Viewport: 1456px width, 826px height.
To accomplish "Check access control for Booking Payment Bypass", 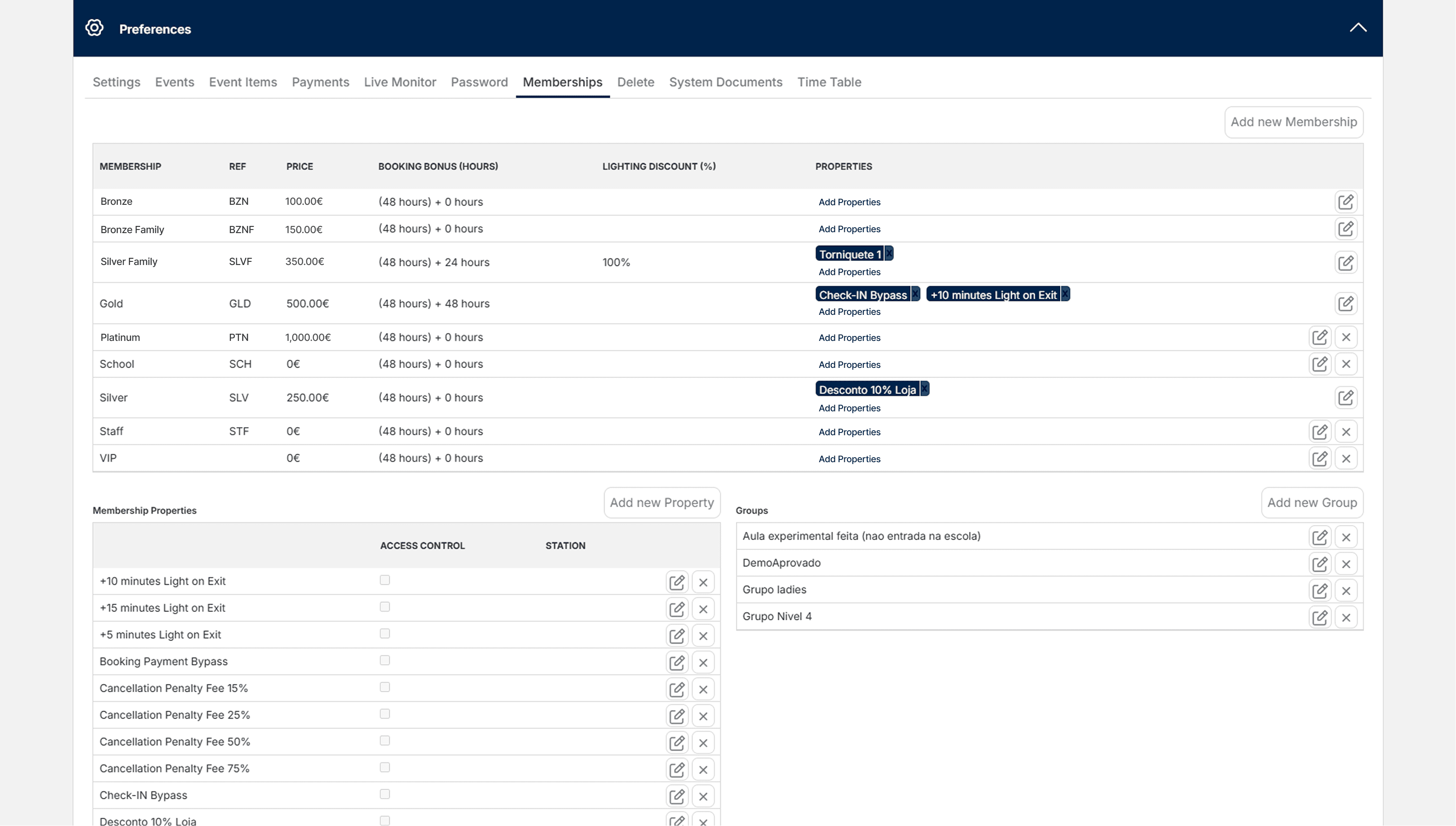I will pos(384,660).
